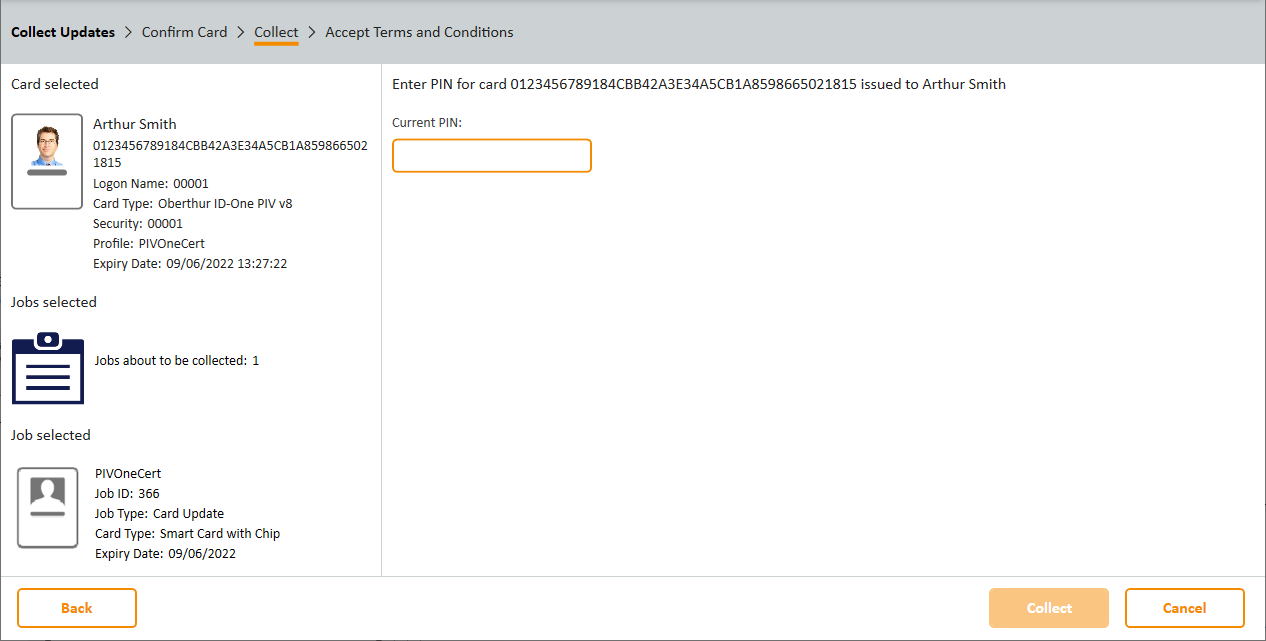Click the card serial number under Arthur Smith
Image resolution: width=1266 pixels, height=641 pixels.
click(230, 146)
